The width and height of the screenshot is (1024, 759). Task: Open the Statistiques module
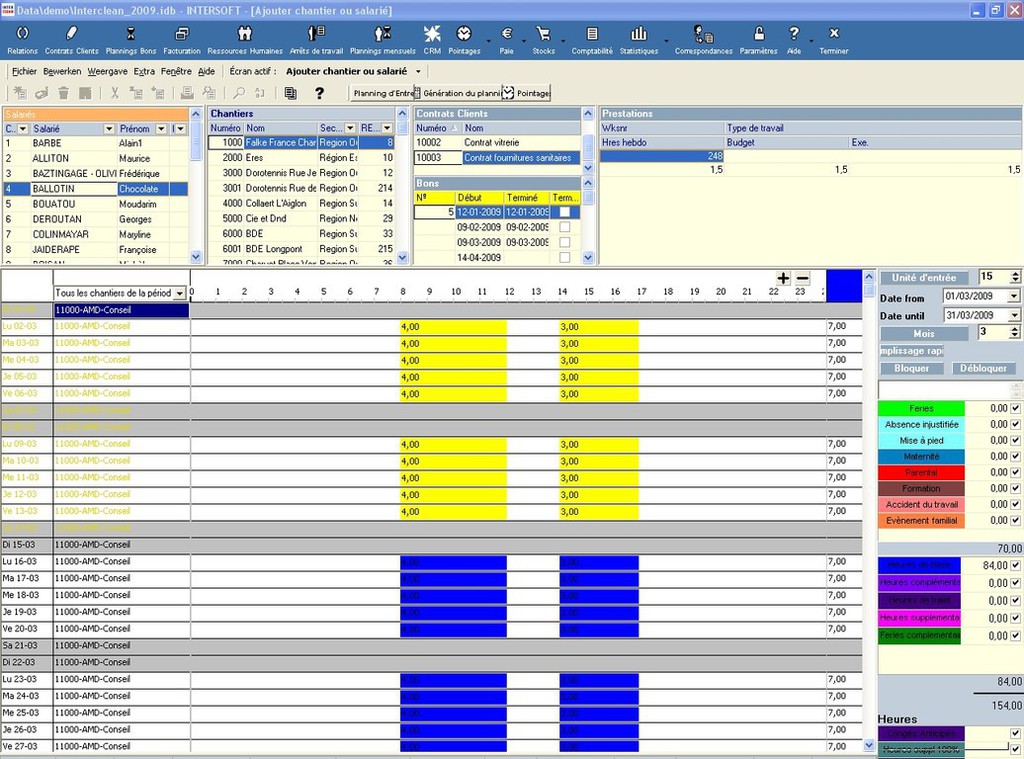639,39
